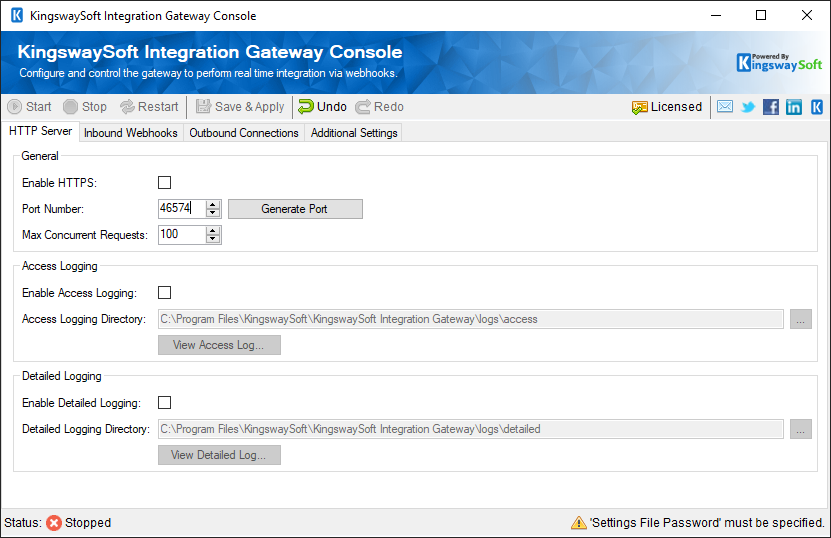Toggle the Enable Access Logging checkbox
831x538 pixels.
[x=165, y=293]
